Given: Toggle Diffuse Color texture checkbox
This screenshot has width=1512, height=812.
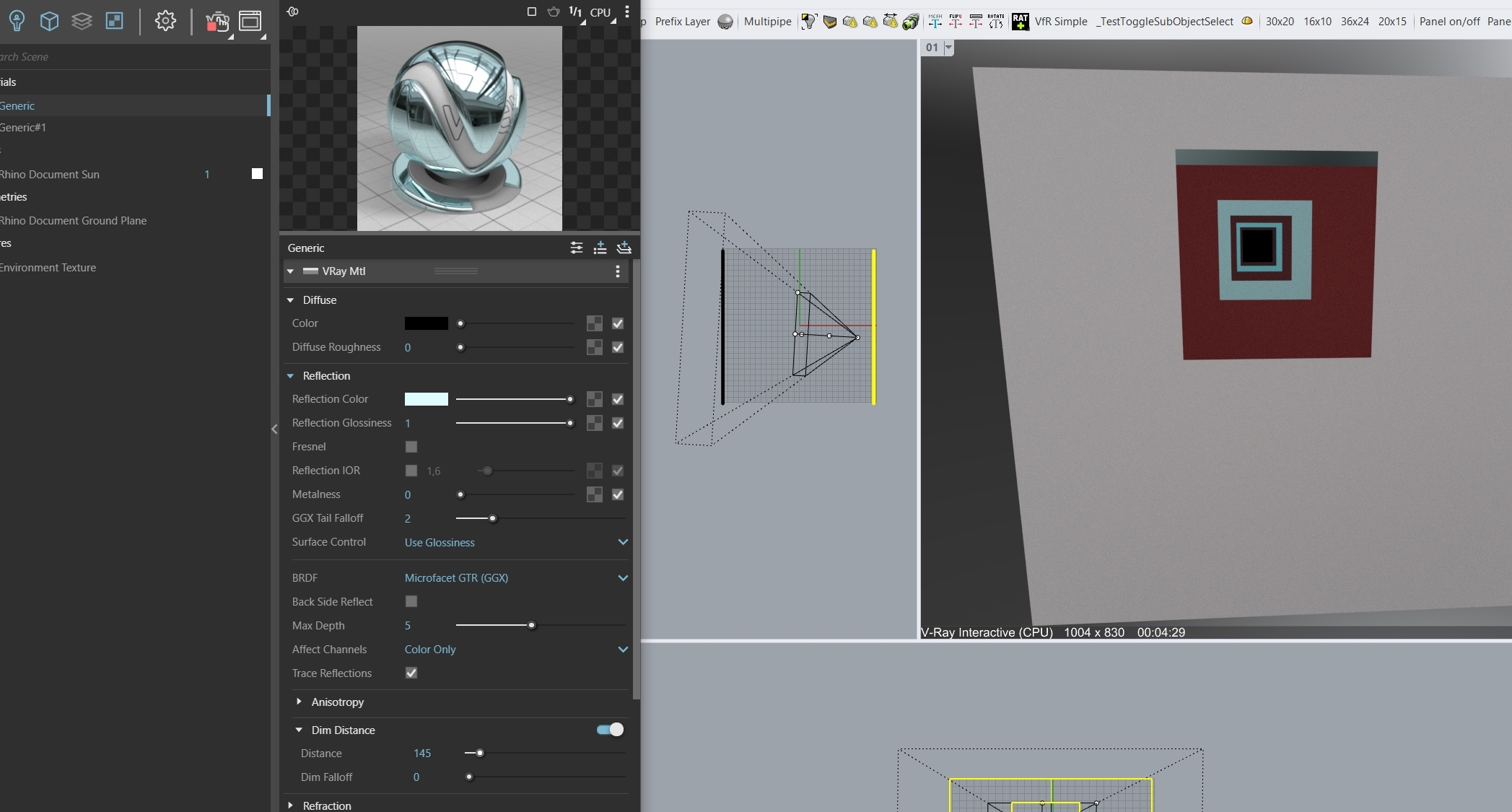Looking at the screenshot, I should coord(618,323).
